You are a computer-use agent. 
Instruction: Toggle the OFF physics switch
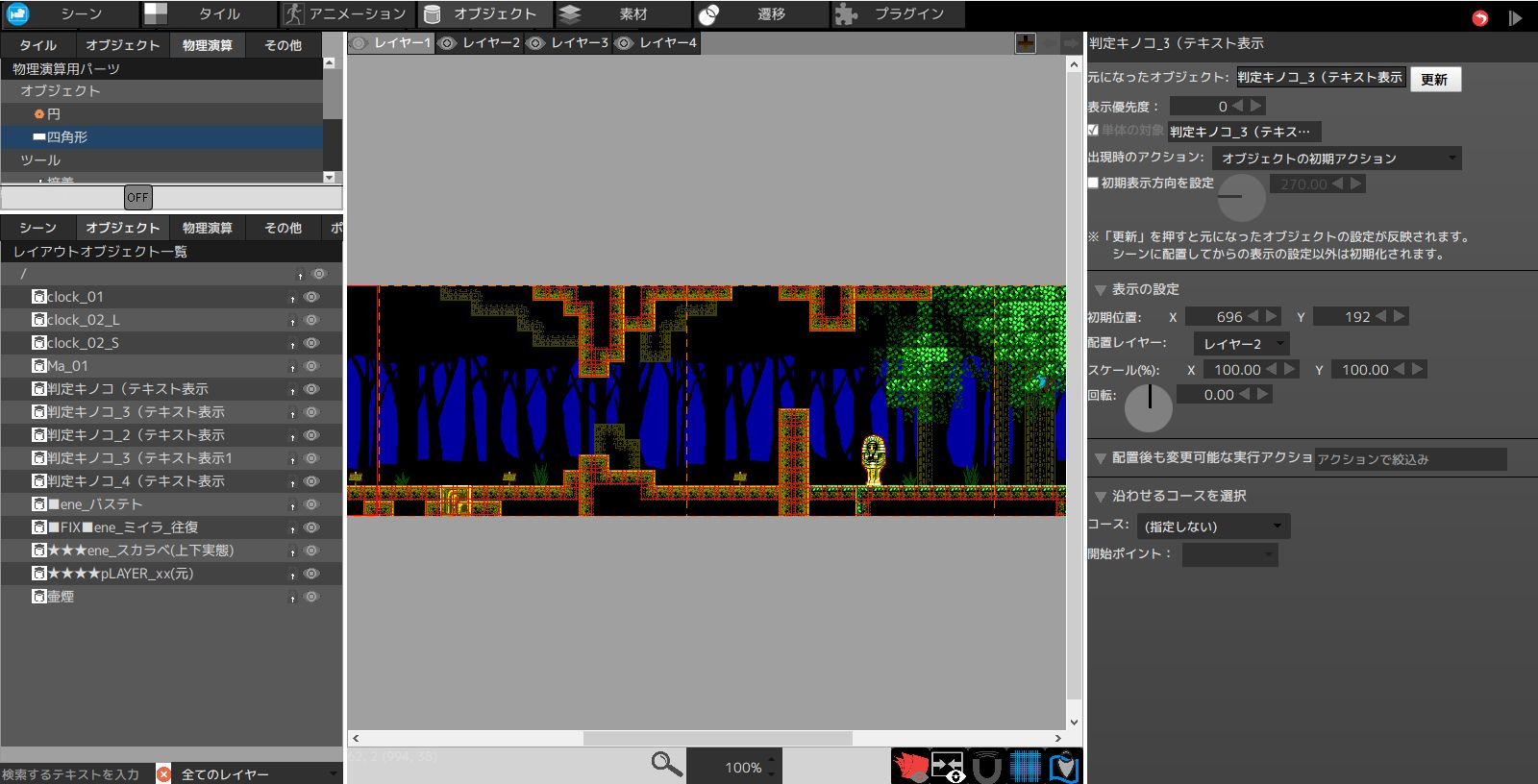point(137,197)
